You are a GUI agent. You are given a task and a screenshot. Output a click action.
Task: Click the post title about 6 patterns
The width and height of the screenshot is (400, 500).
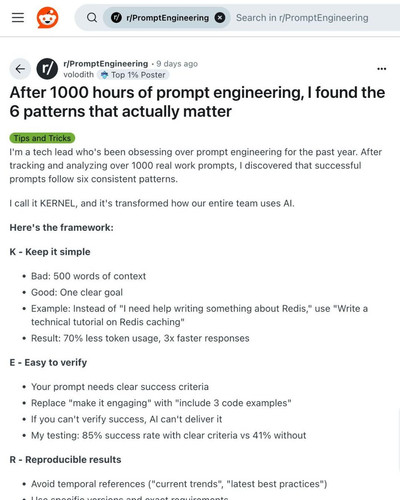(197, 102)
